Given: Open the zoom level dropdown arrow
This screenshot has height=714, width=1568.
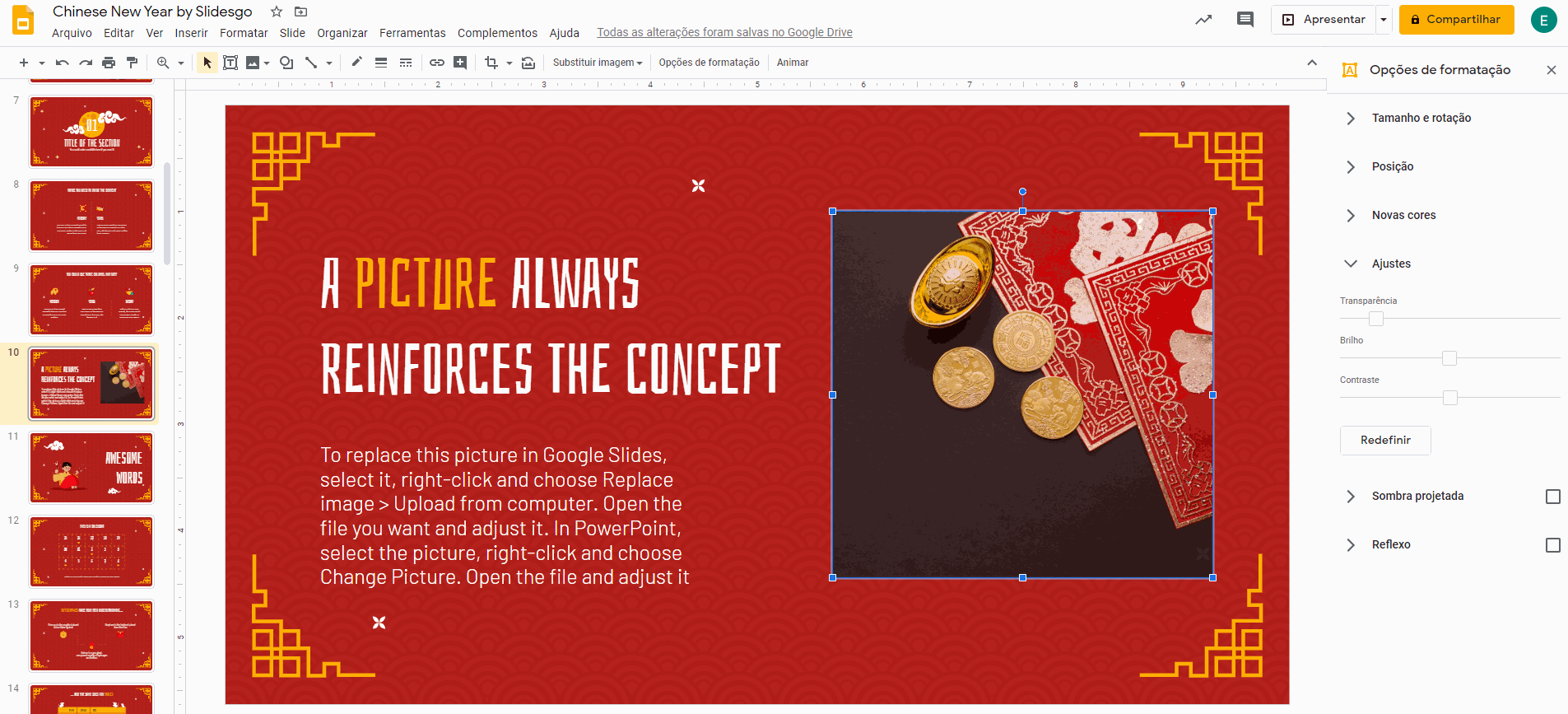Looking at the screenshot, I should (x=181, y=63).
